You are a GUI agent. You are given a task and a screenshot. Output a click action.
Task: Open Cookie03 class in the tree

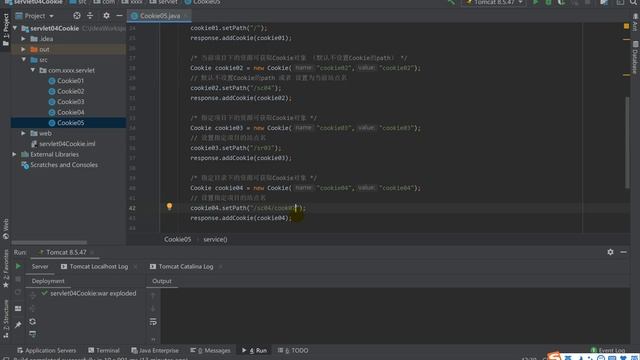tap(66, 102)
